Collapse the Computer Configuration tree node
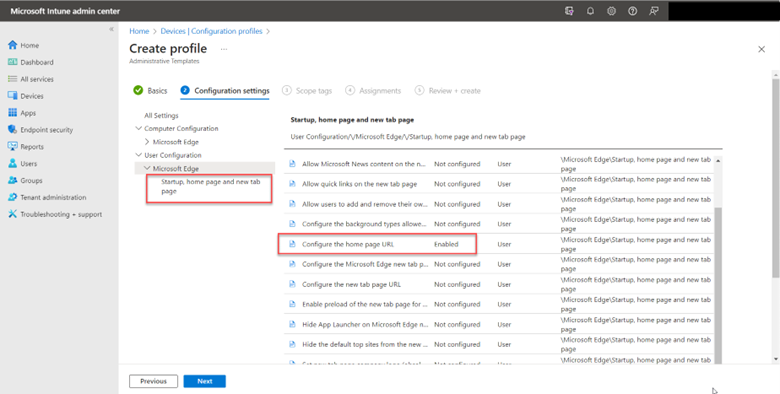Viewport: 780px width, 394px height. point(139,128)
